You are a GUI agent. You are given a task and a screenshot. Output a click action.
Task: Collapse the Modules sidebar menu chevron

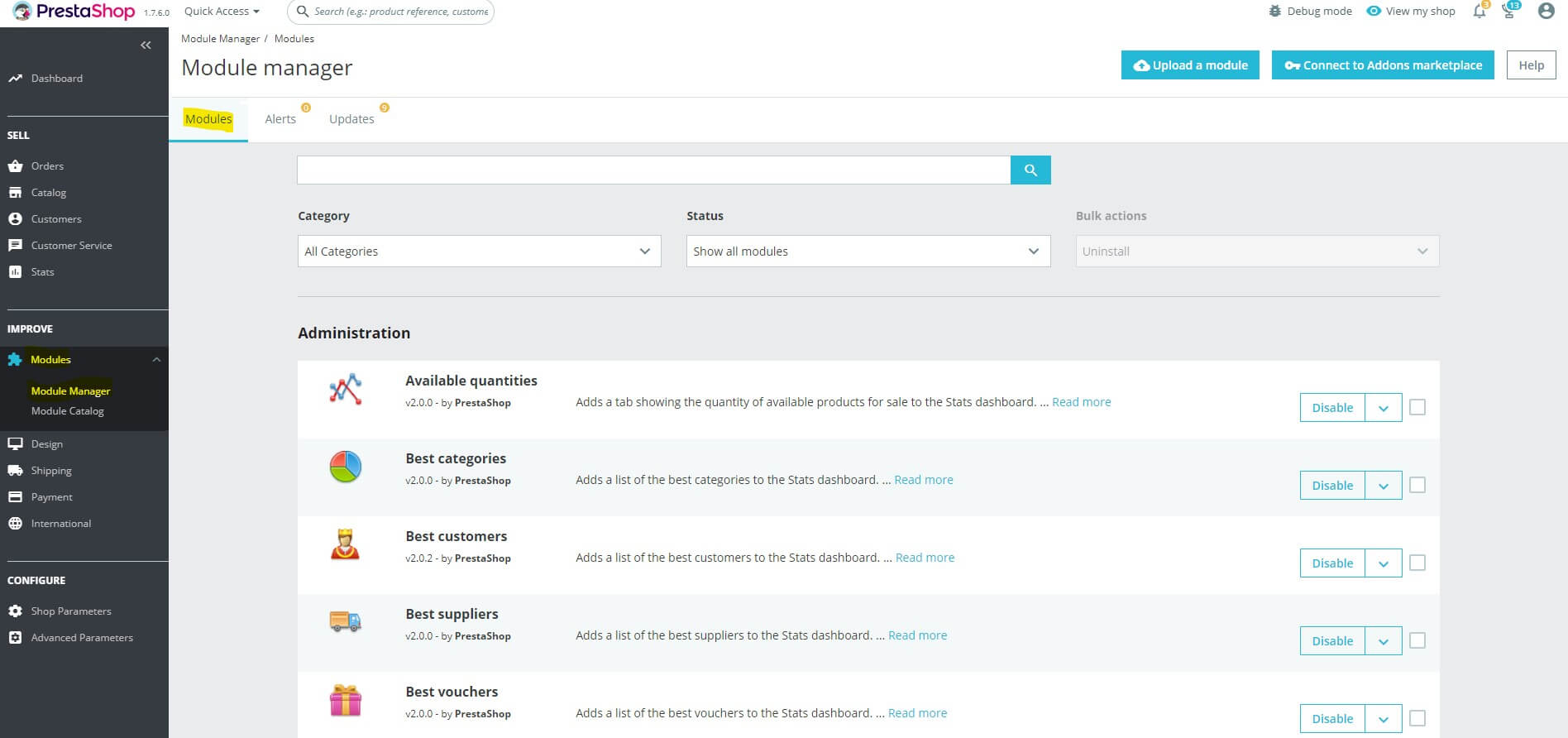tap(156, 360)
